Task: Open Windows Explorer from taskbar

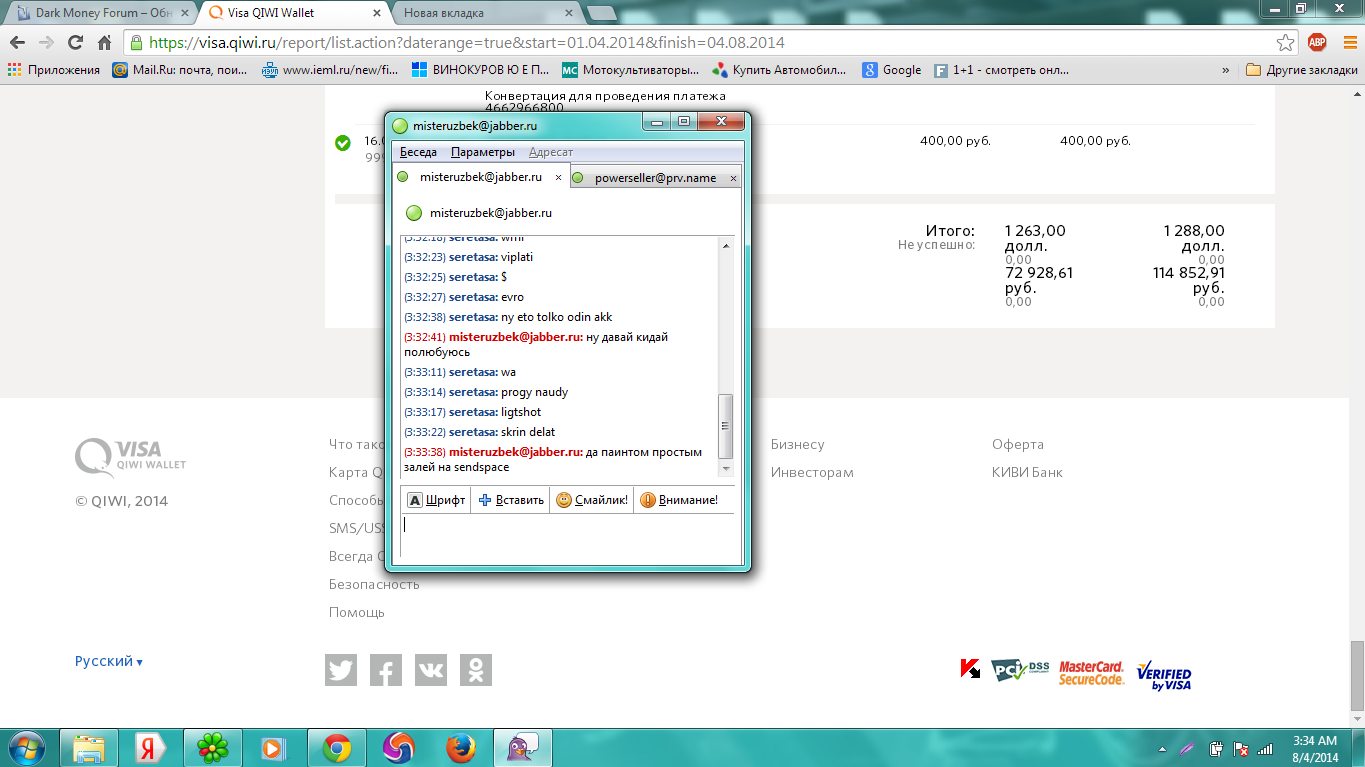Action: click(x=89, y=748)
